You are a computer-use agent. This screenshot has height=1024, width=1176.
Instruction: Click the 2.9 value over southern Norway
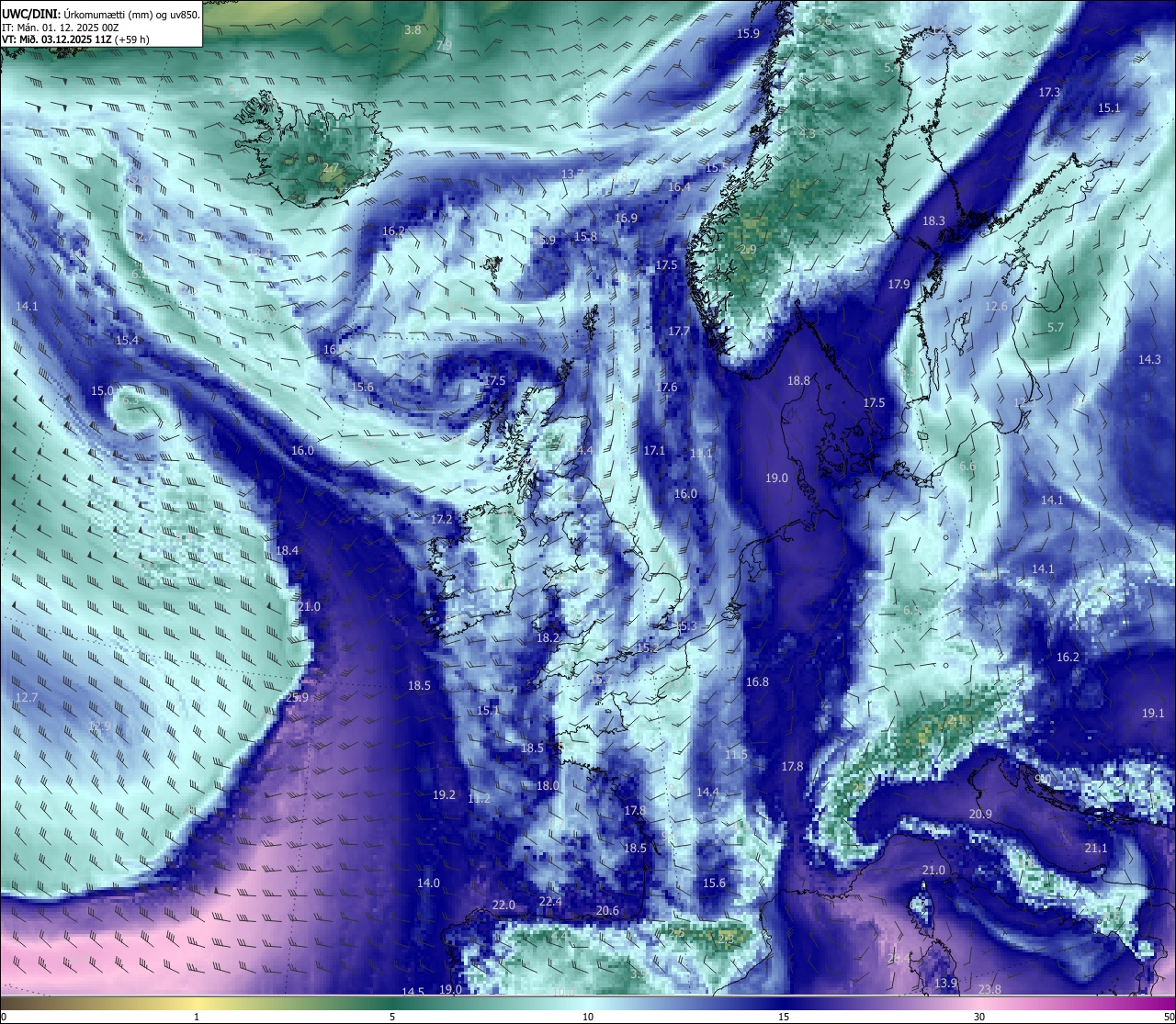[748, 250]
